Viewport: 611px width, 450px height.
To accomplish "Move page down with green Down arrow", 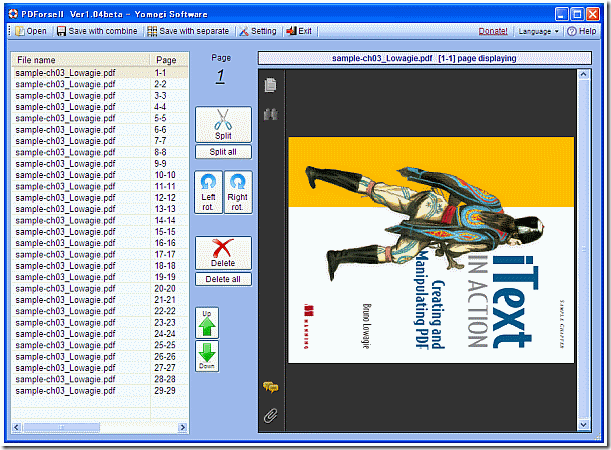I will click(x=207, y=357).
